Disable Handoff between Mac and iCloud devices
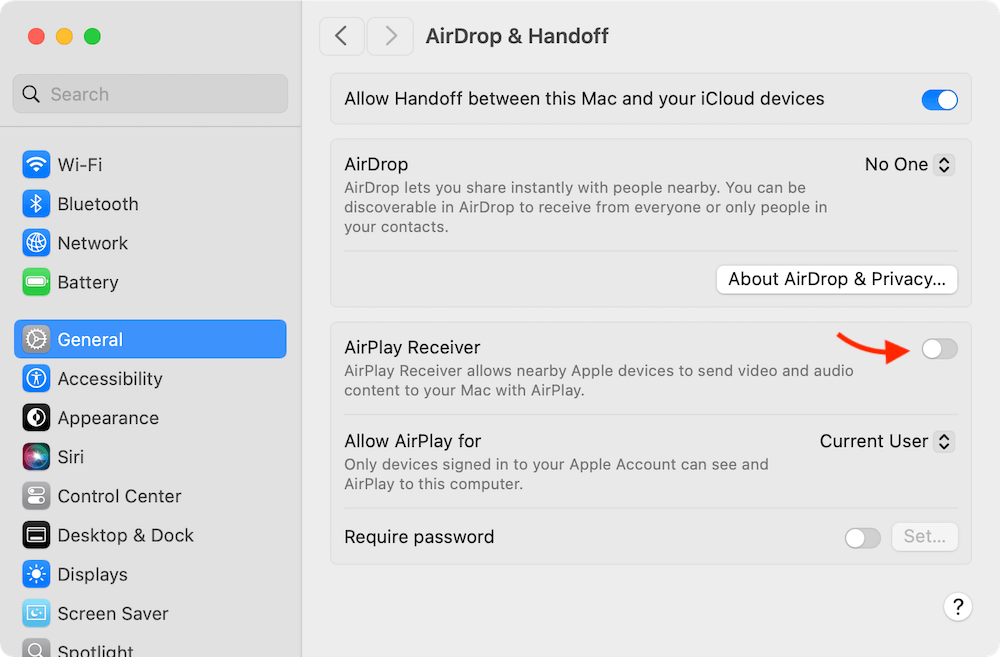The height and width of the screenshot is (657, 1000). 939,99
